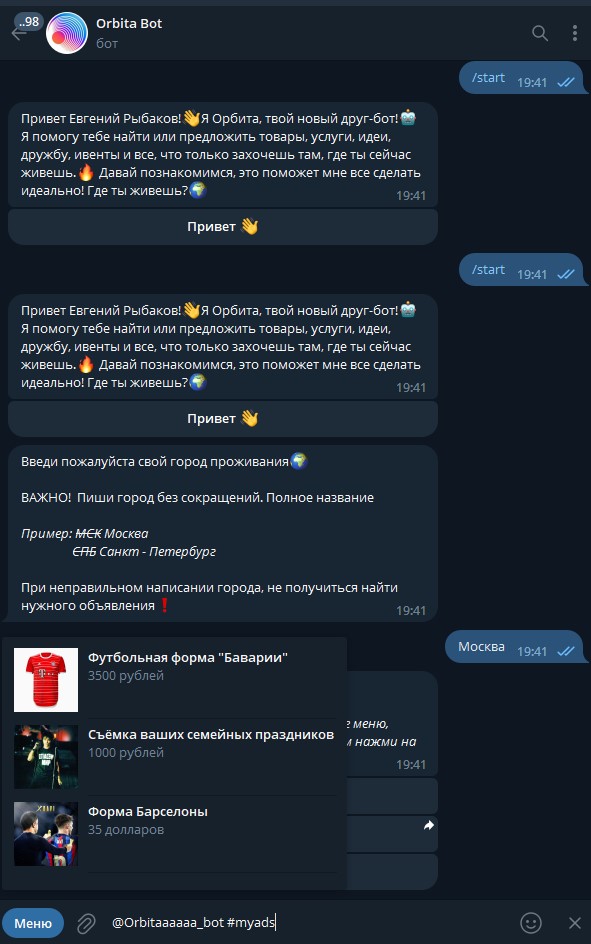Select the Москва sent message
This screenshot has width=591, height=944.
[514, 647]
